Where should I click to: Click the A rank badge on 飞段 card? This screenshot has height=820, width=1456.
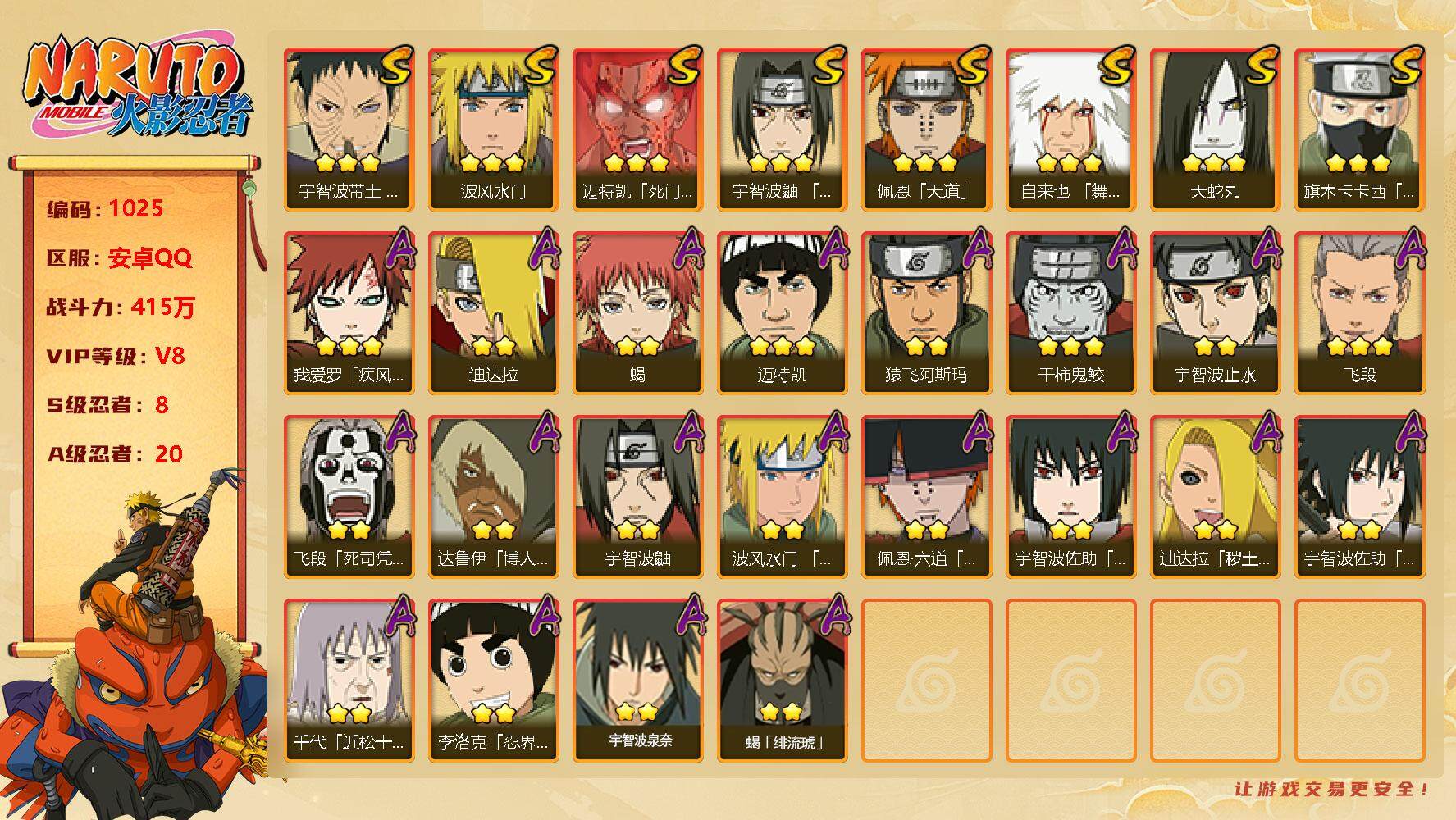click(1409, 249)
